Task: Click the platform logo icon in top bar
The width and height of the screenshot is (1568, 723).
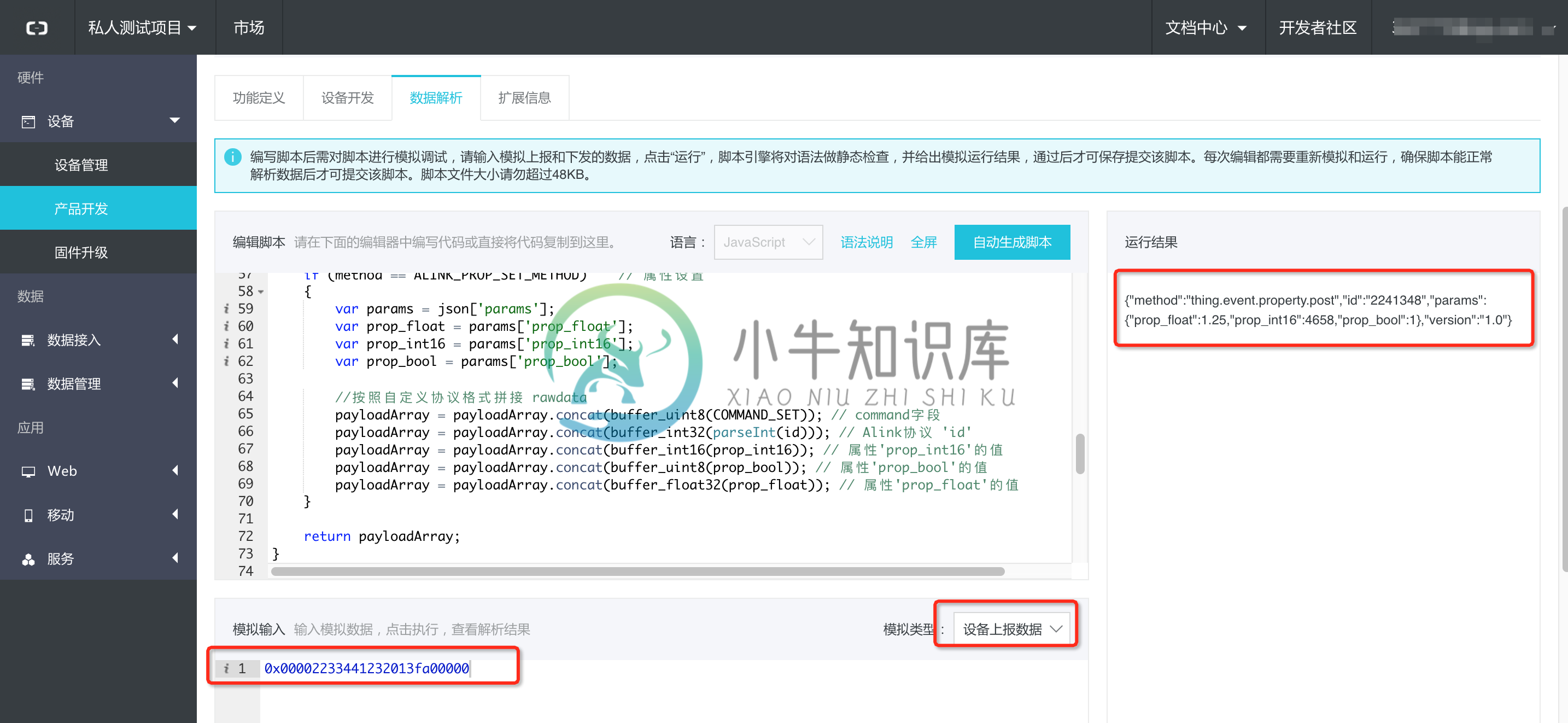Action: [x=37, y=27]
